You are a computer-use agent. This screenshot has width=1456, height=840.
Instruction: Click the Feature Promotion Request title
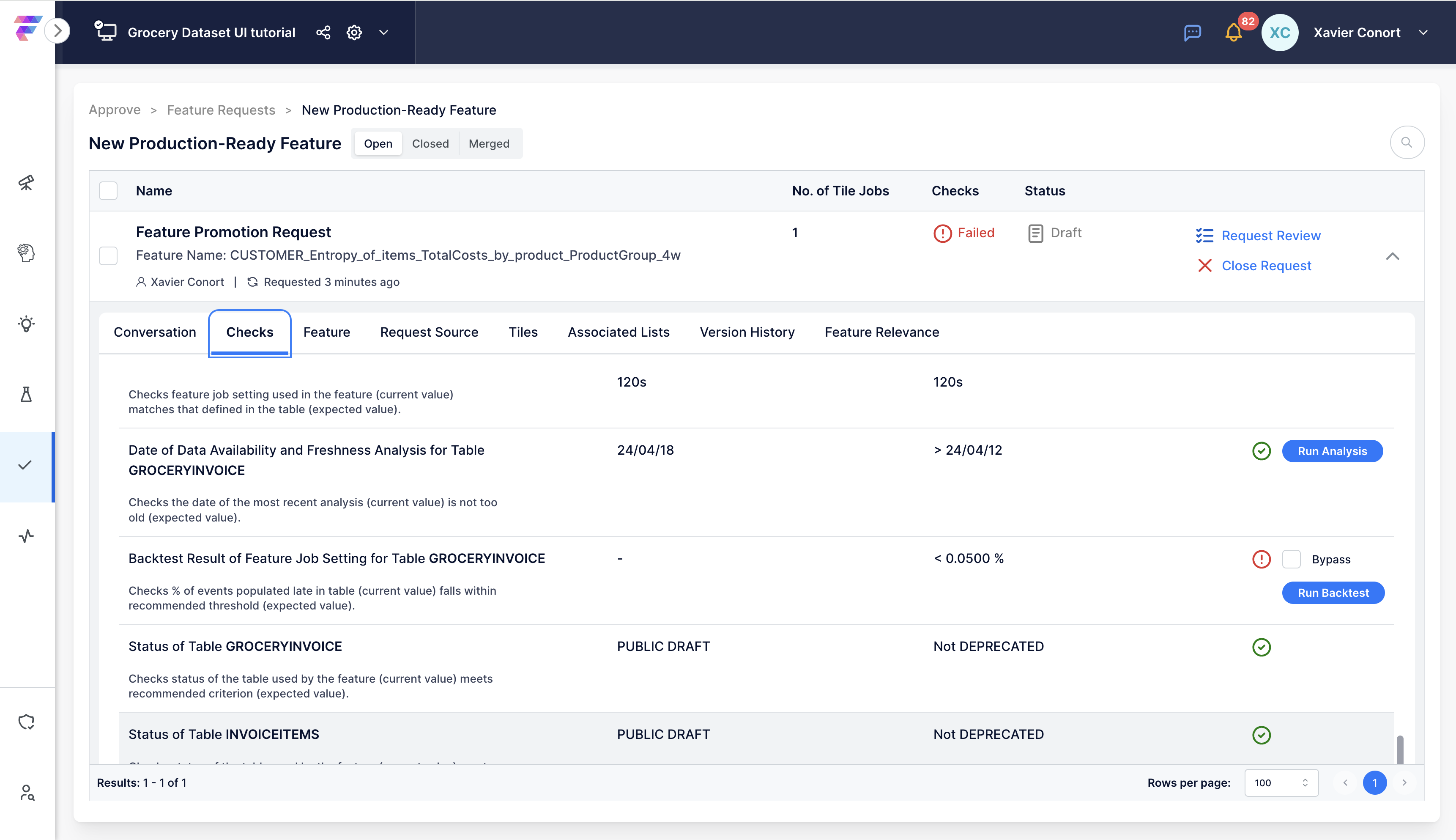pos(233,232)
